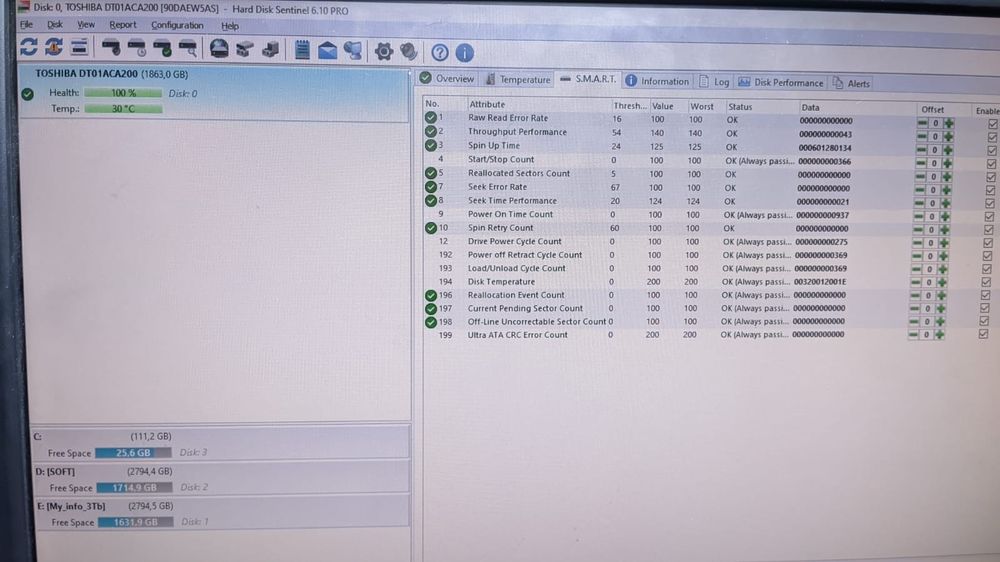This screenshot has height=562, width=1000.
Task: Open the blue info about icon
Action: click(x=465, y=53)
